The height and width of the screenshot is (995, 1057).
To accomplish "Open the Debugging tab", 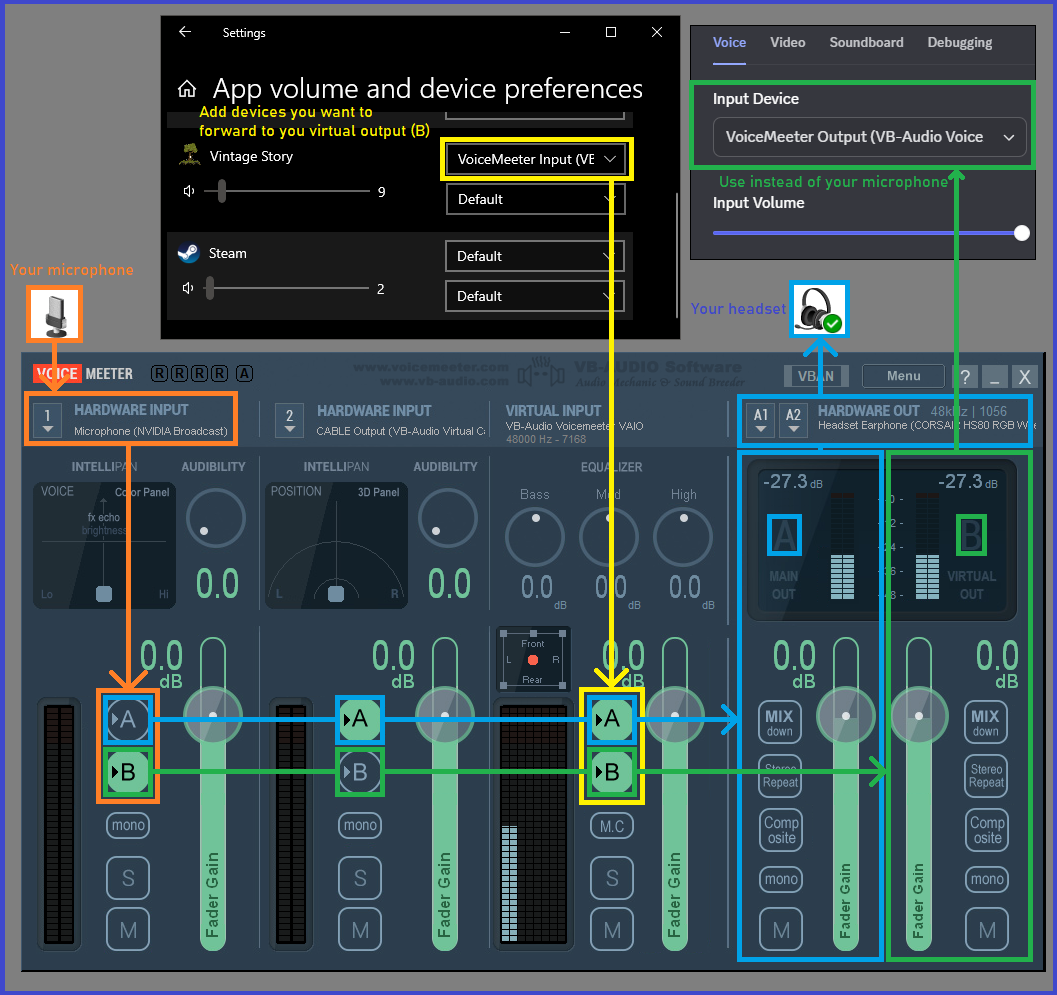I will 959,42.
